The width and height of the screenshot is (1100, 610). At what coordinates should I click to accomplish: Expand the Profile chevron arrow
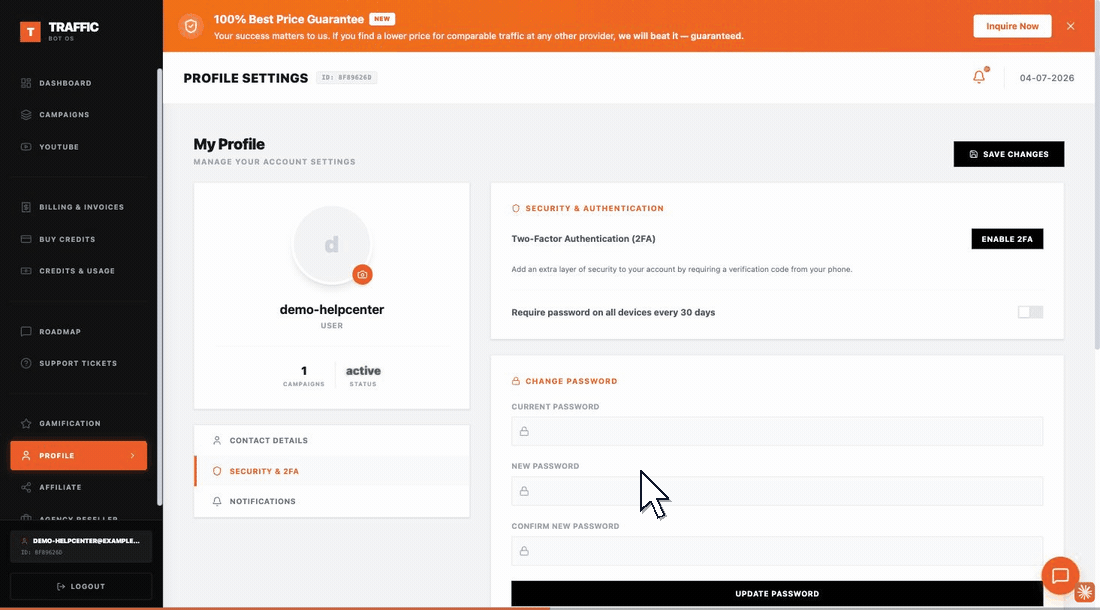(x=133, y=456)
